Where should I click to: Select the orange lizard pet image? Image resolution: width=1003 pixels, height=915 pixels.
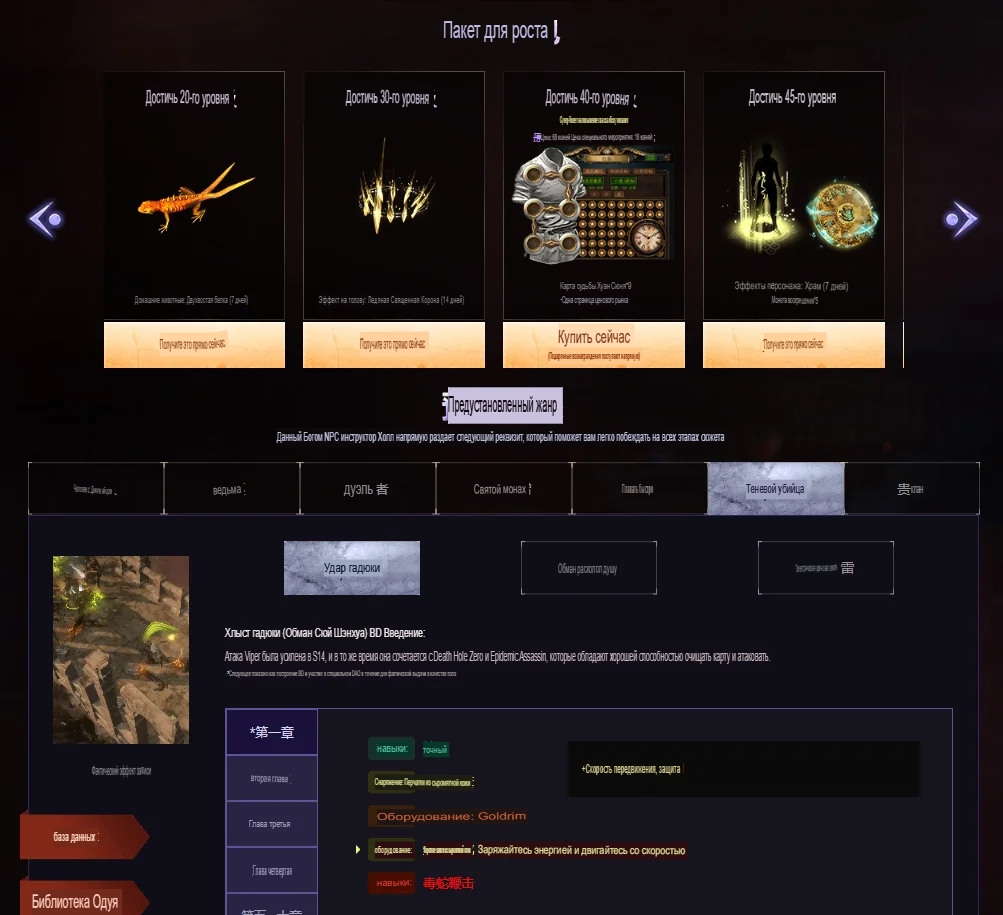(196, 196)
